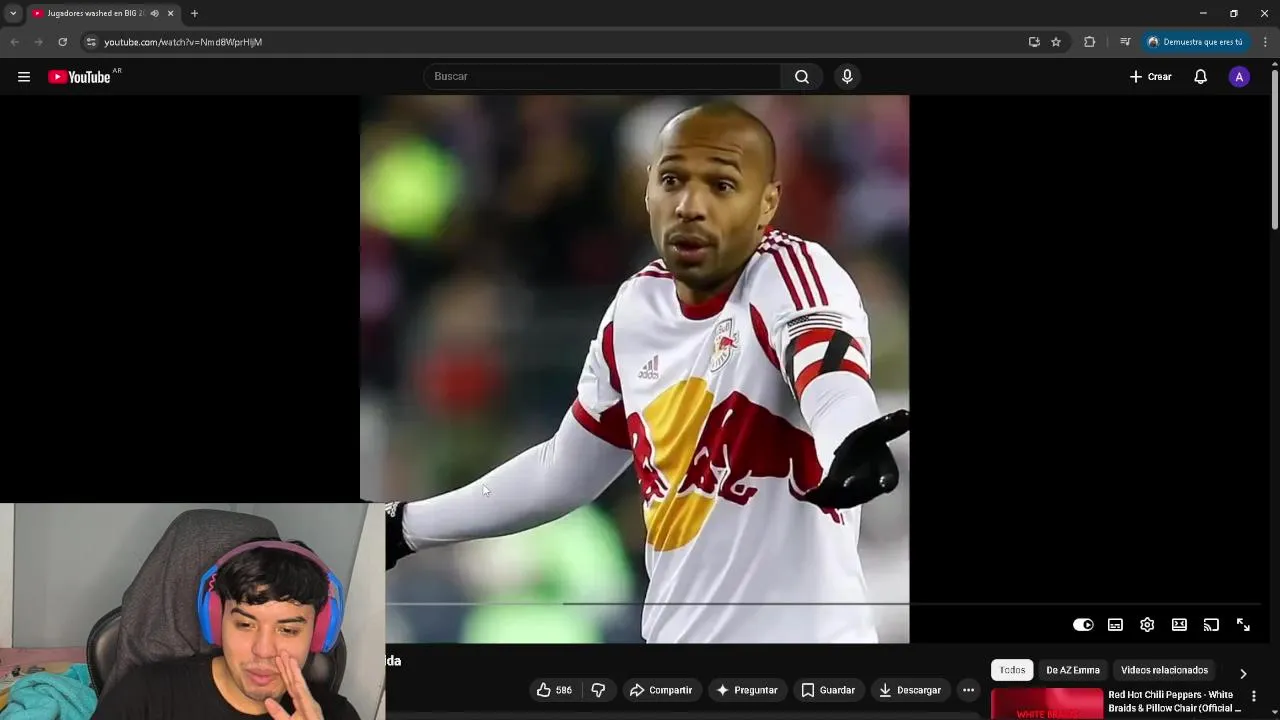Click the search magnifier button
The image size is (1280, 720).
pyautogui.click(x=802, y=77)
